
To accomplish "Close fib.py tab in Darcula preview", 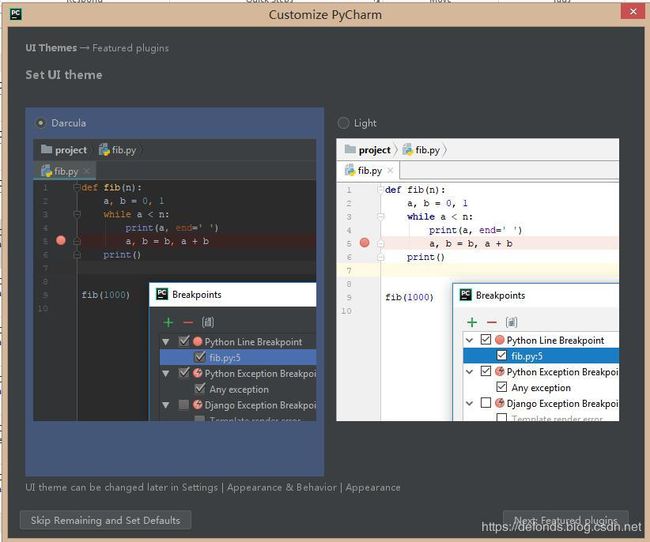I will 87,171.
